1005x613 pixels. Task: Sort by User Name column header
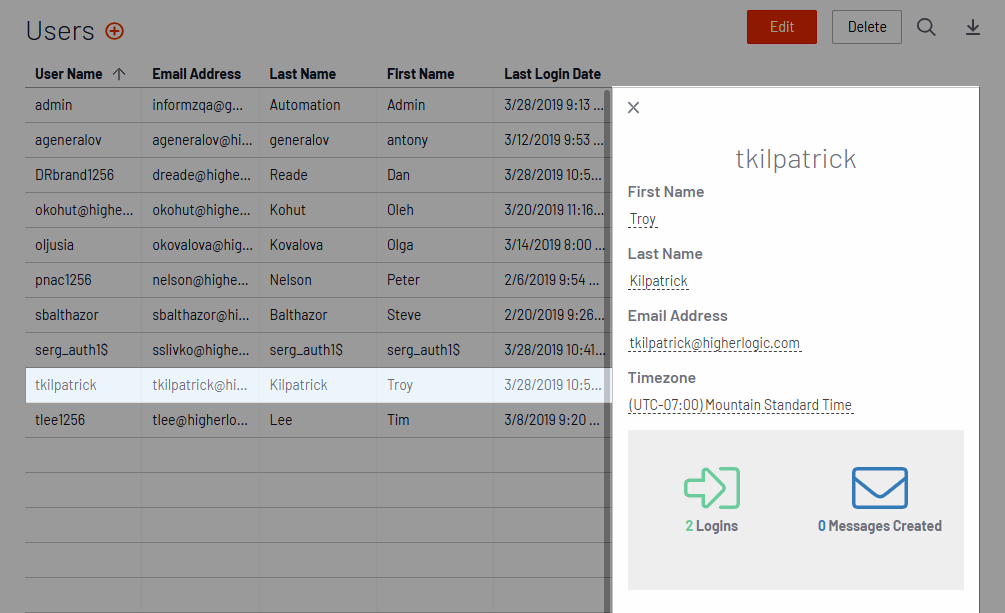pos(69,74)
